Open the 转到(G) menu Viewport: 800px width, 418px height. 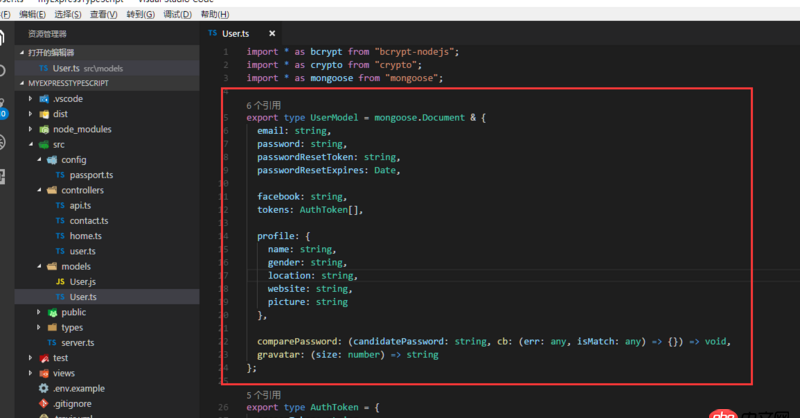140,14
